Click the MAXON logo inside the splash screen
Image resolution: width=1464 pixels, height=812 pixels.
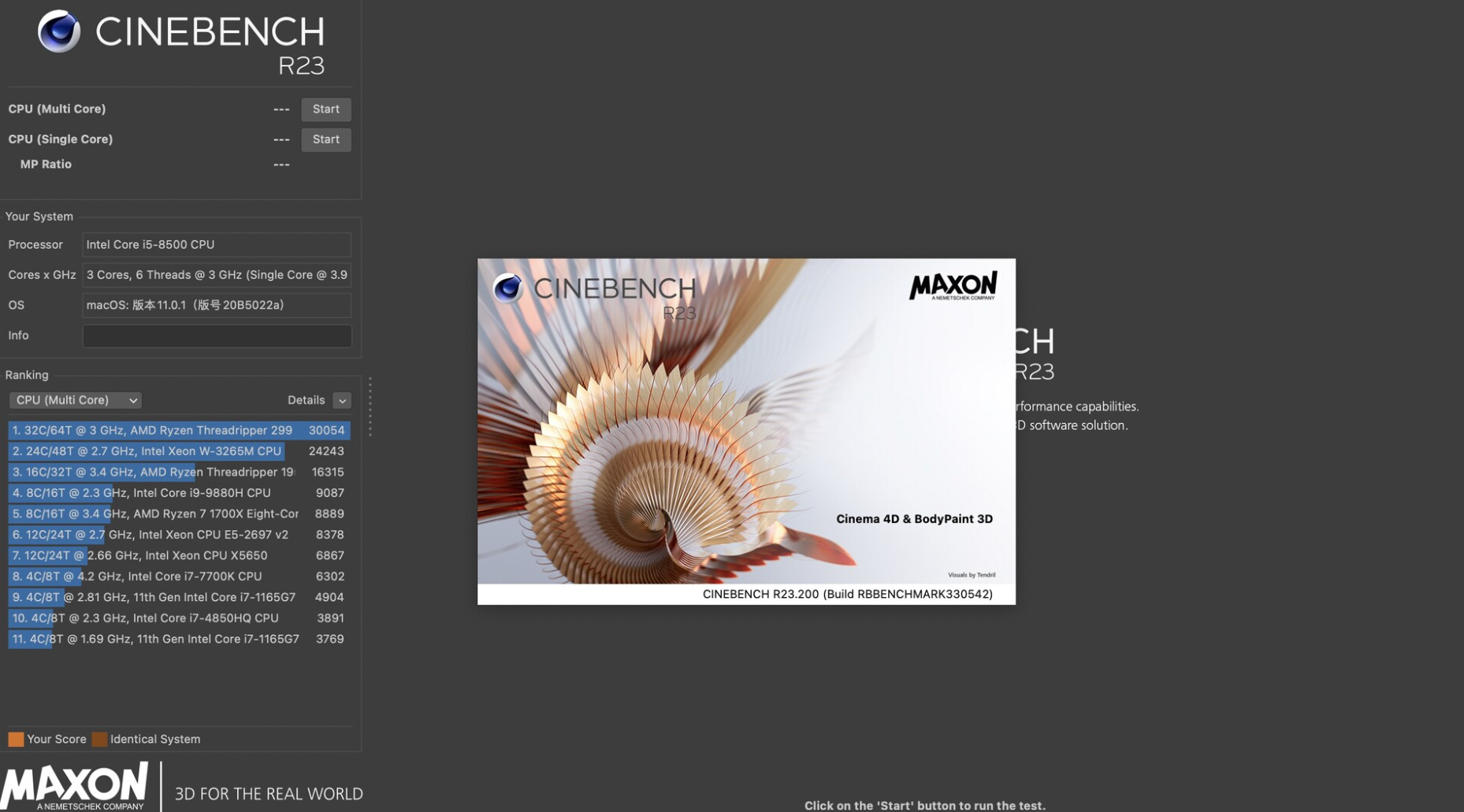tap(953, 284)
